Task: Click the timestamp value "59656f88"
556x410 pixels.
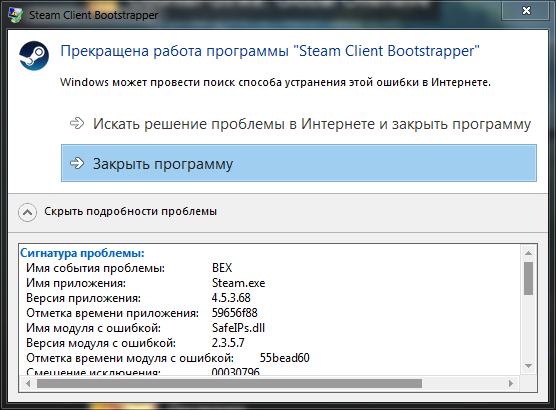Action: tap(235, 312)
